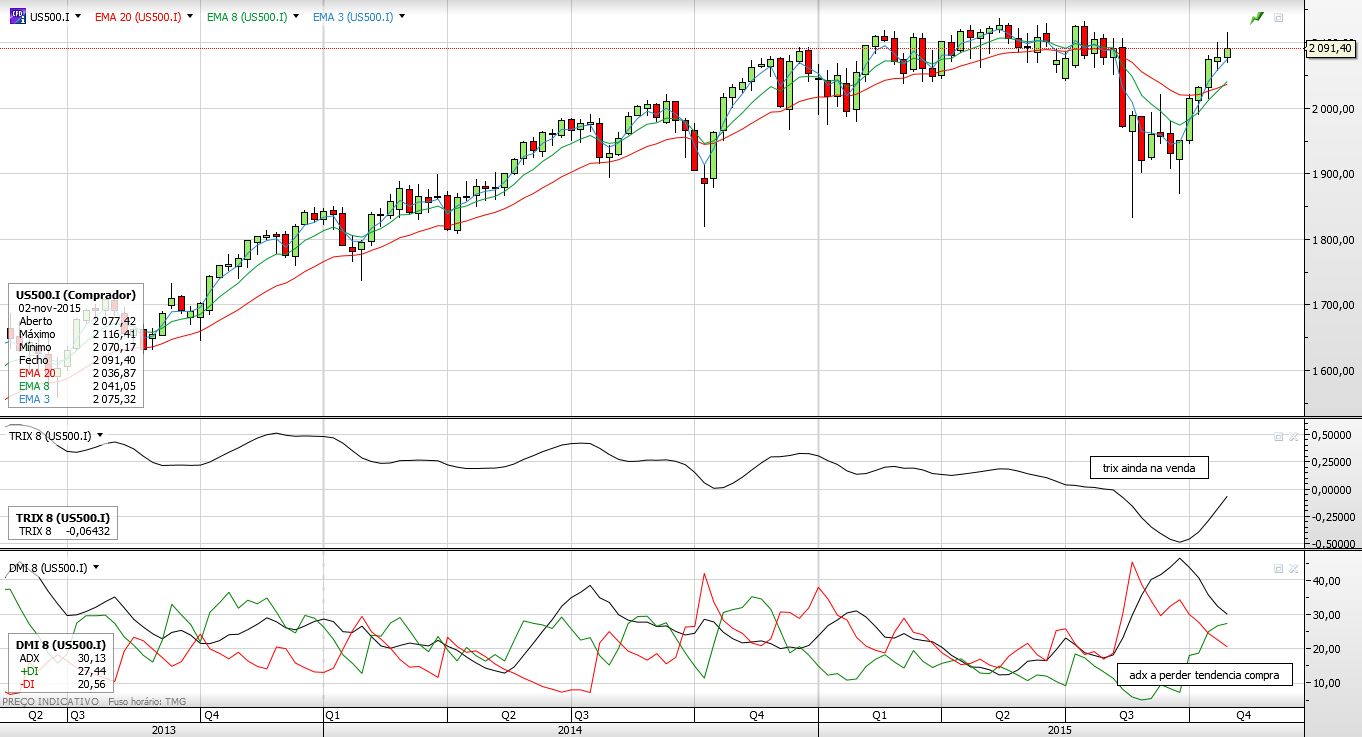Open the EMA 8 (US500.I) dropdown arrow
This screenshot has width=1362, height=737.
point(297,18)
